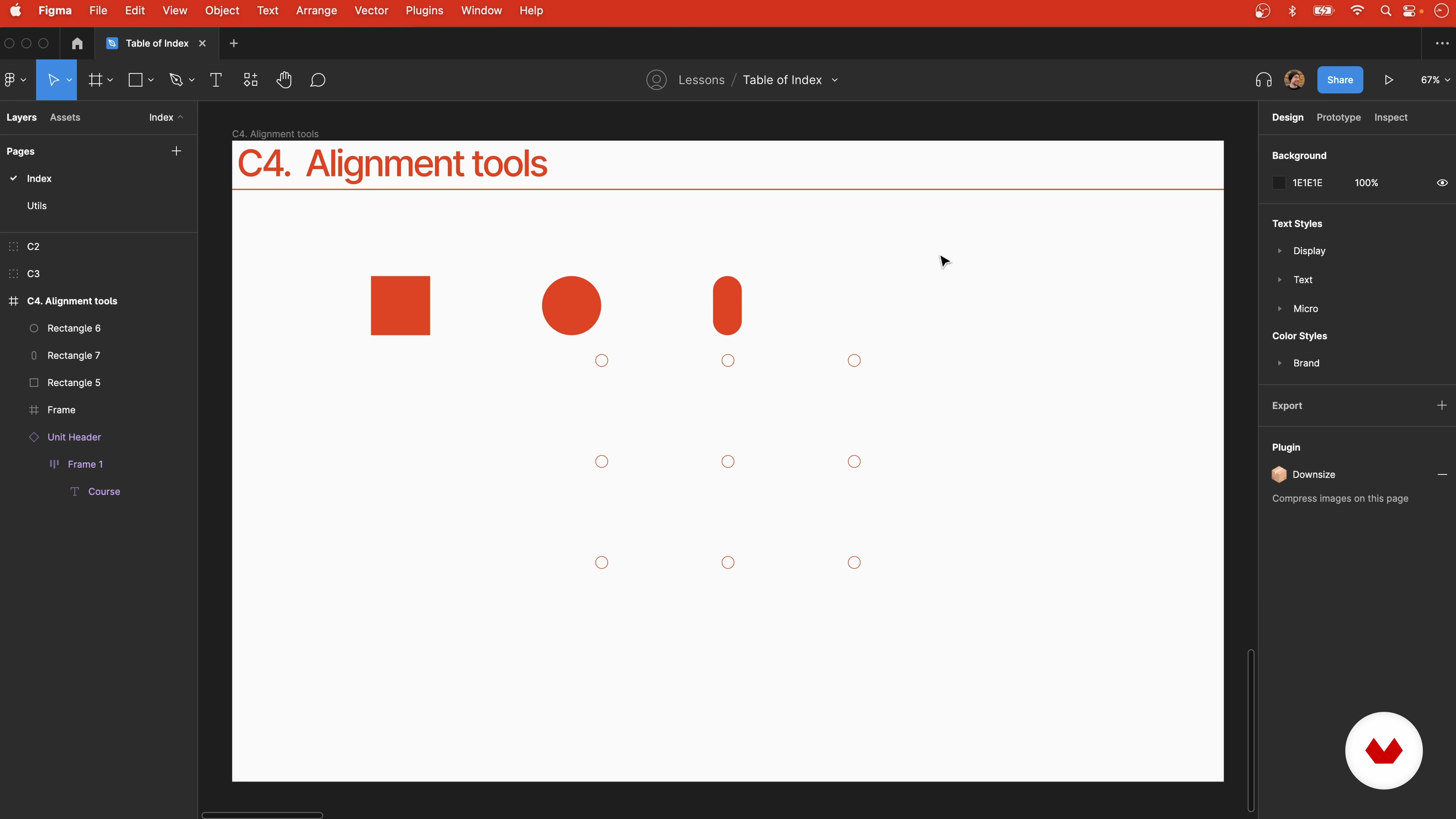Expand the Text styles group
The image size is (1456, 819).
pyautogui.click(x=1280, y=279)
